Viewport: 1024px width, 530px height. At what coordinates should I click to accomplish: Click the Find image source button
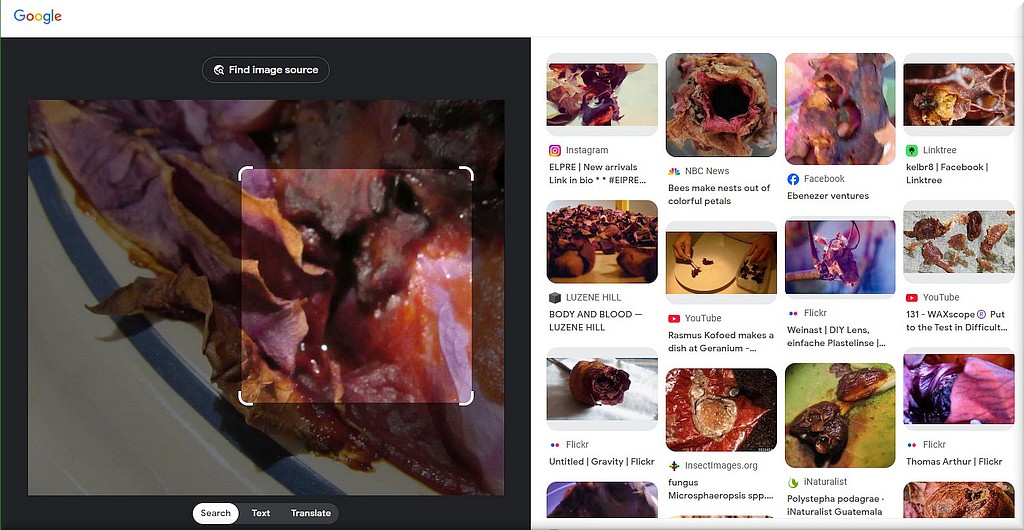(x=265, y=70)
